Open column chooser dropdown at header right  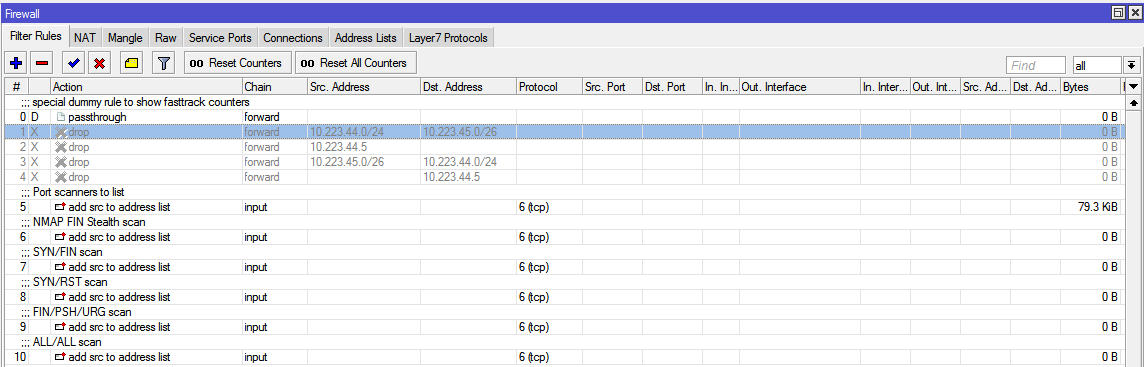(1133, 87)
